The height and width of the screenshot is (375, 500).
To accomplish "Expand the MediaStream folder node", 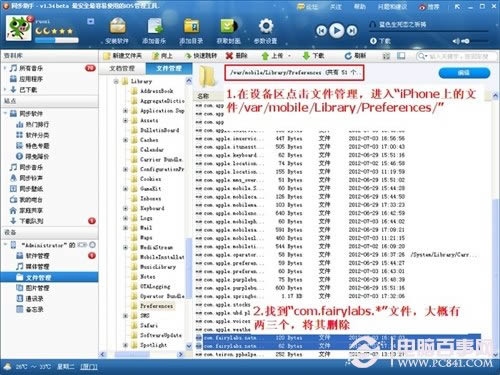I will (x=125, y=247).
